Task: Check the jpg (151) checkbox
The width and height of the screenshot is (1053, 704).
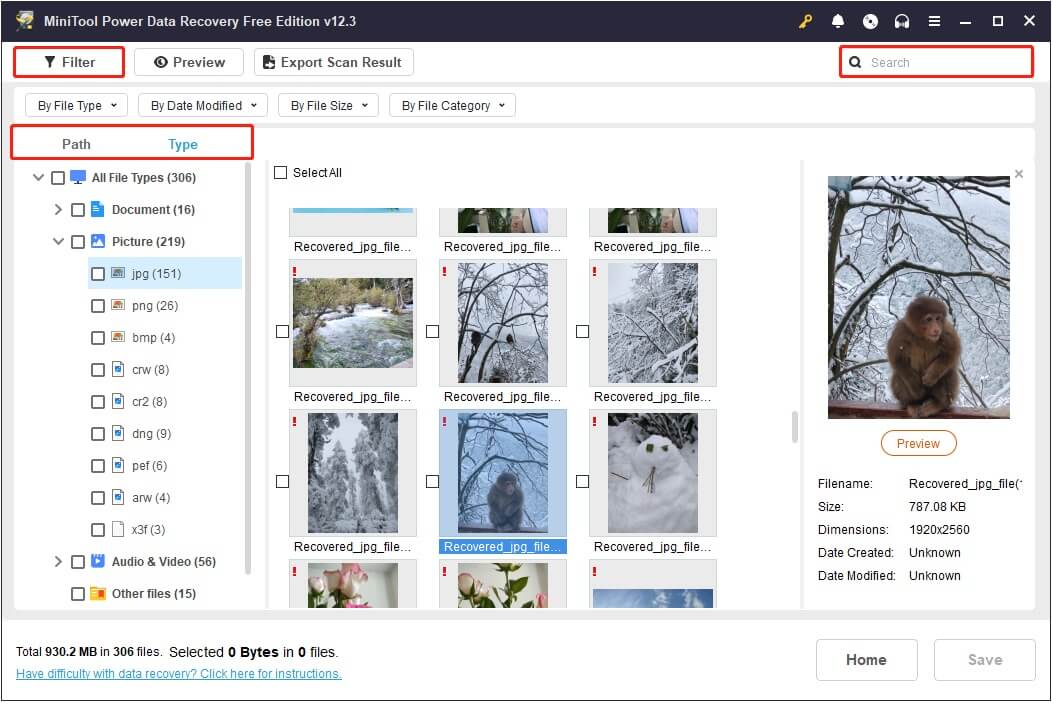Action: (x=98, y=274)
